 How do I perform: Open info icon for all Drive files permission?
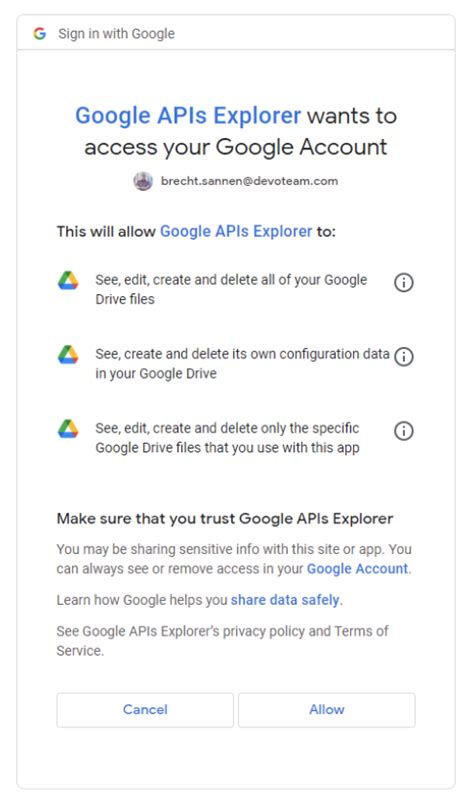(403, 283)
